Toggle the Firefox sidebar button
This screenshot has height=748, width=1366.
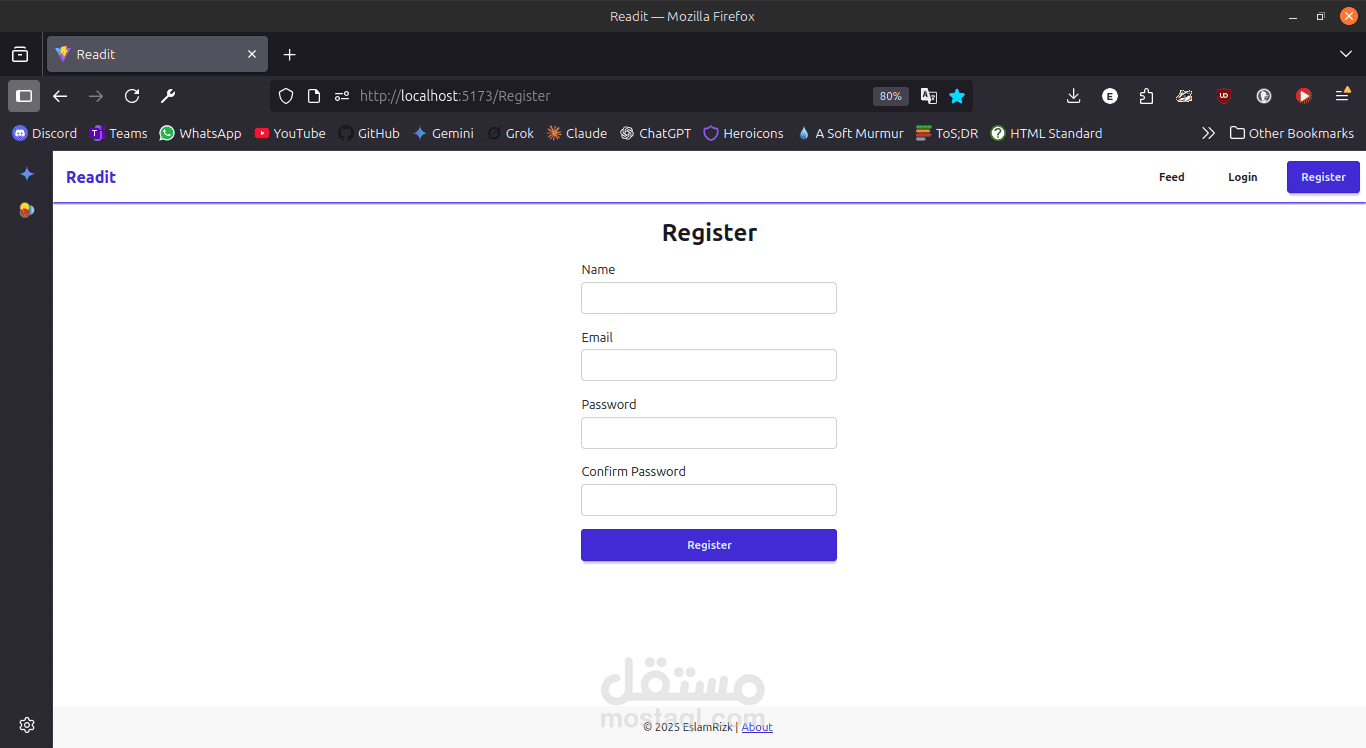(24, 96)
